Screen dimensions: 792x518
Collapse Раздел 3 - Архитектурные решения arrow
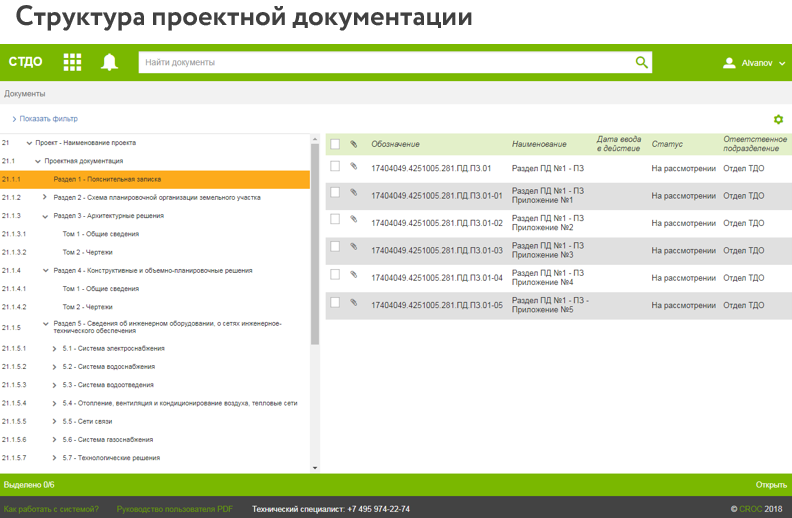(45, 216)
